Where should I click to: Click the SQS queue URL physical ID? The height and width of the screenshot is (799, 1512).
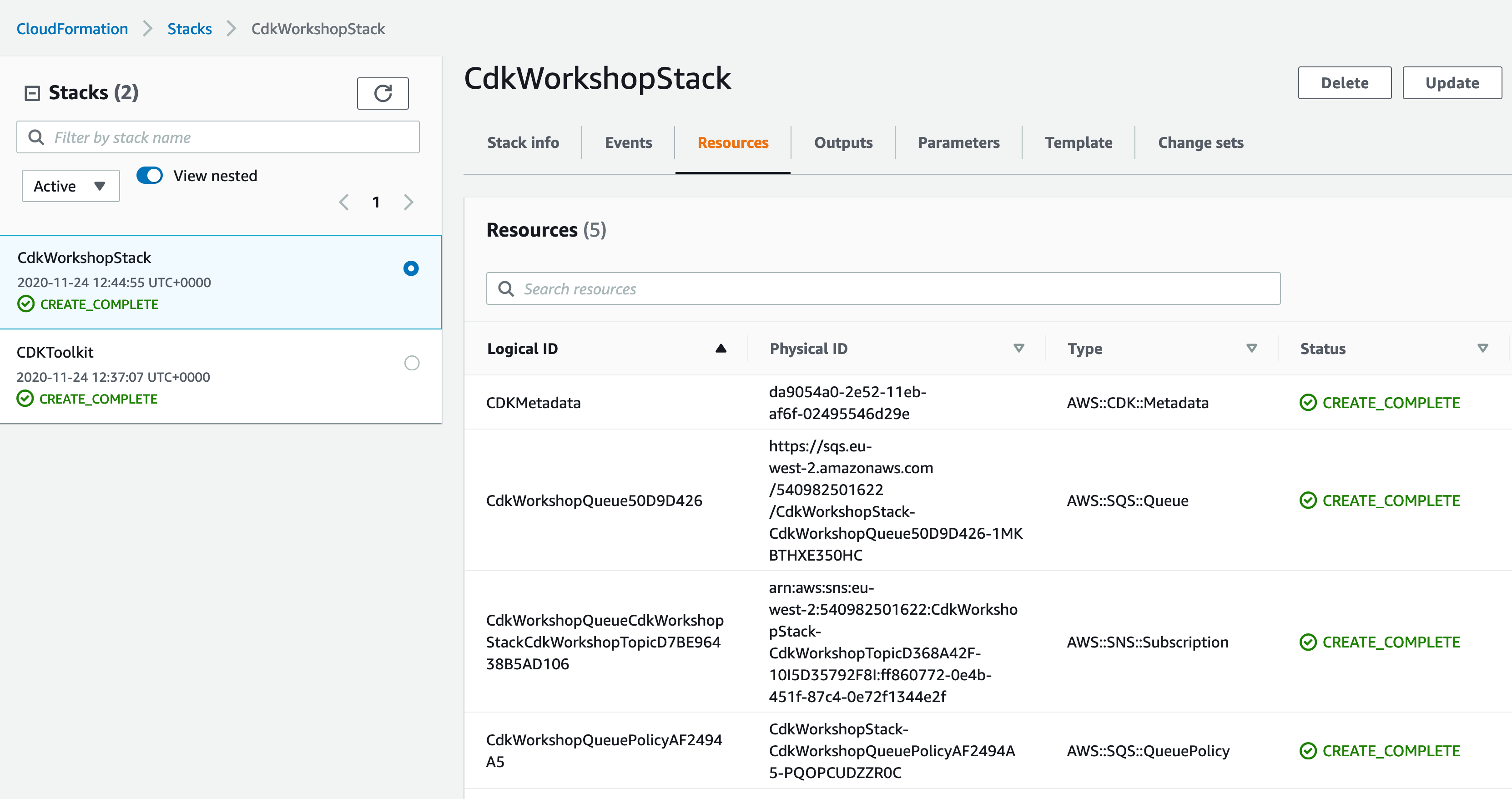point(896,501)
